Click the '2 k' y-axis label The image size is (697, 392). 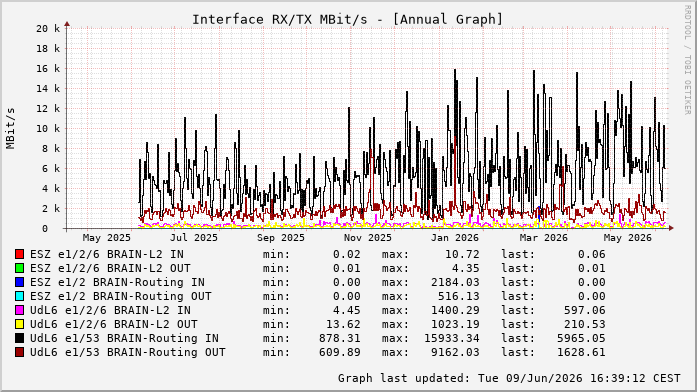tap(52, 208)
